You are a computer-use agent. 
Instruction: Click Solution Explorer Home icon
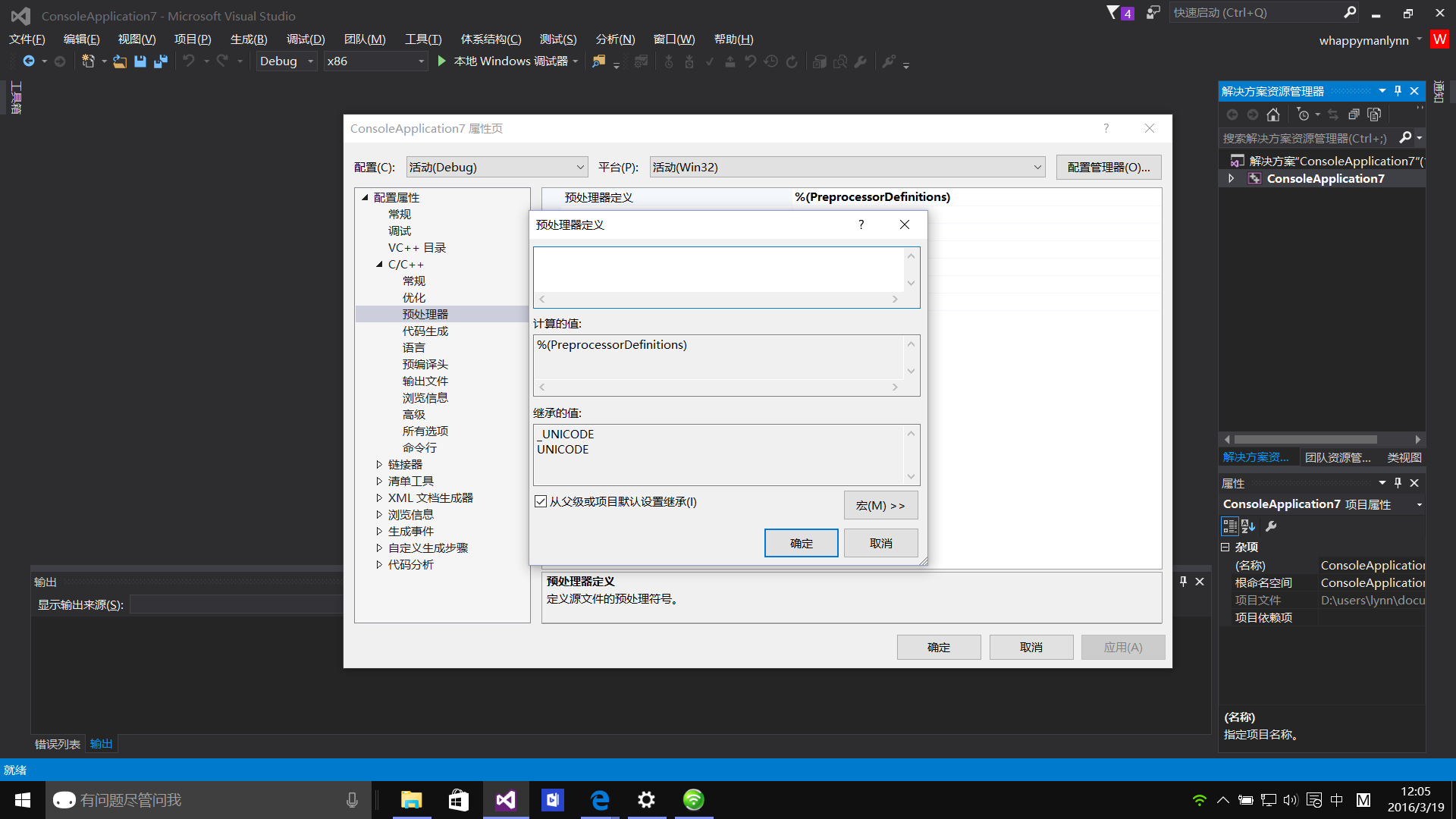pos(1273,115)
